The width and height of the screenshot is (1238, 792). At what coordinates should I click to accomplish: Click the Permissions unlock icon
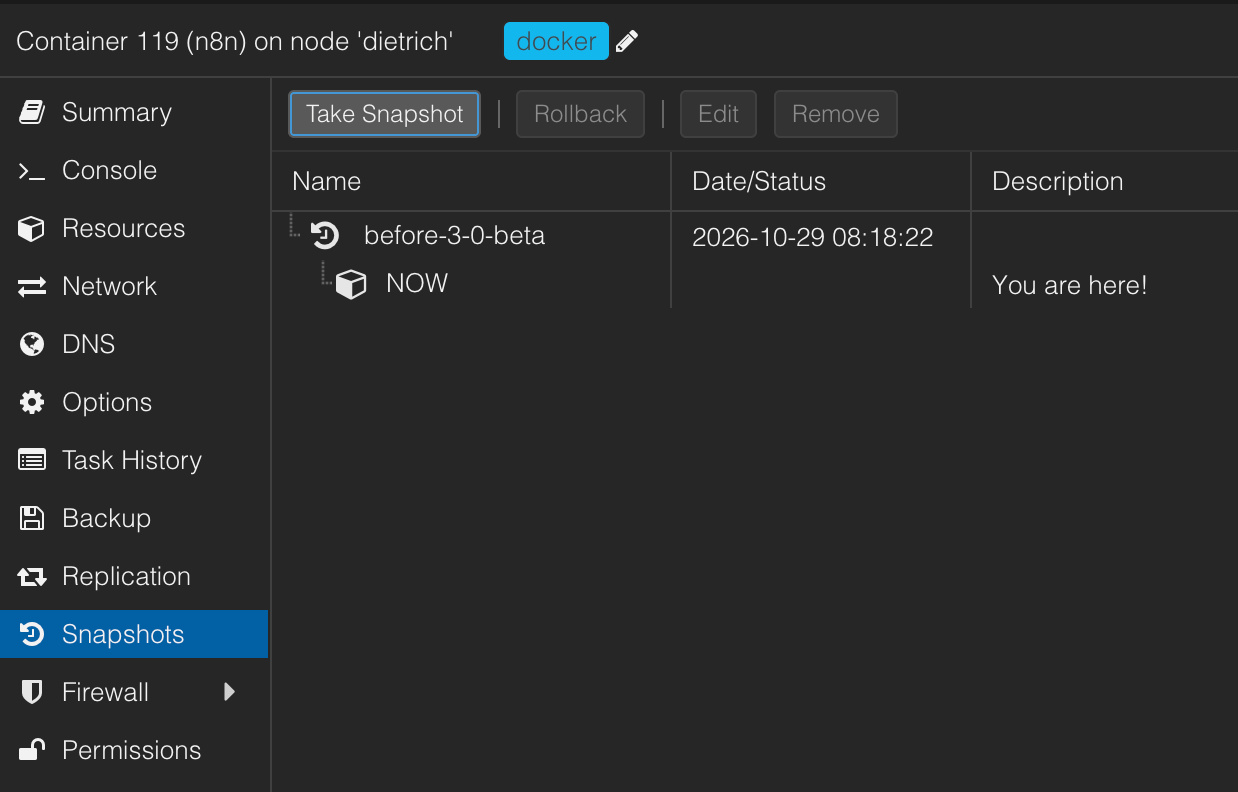[32, 750]
